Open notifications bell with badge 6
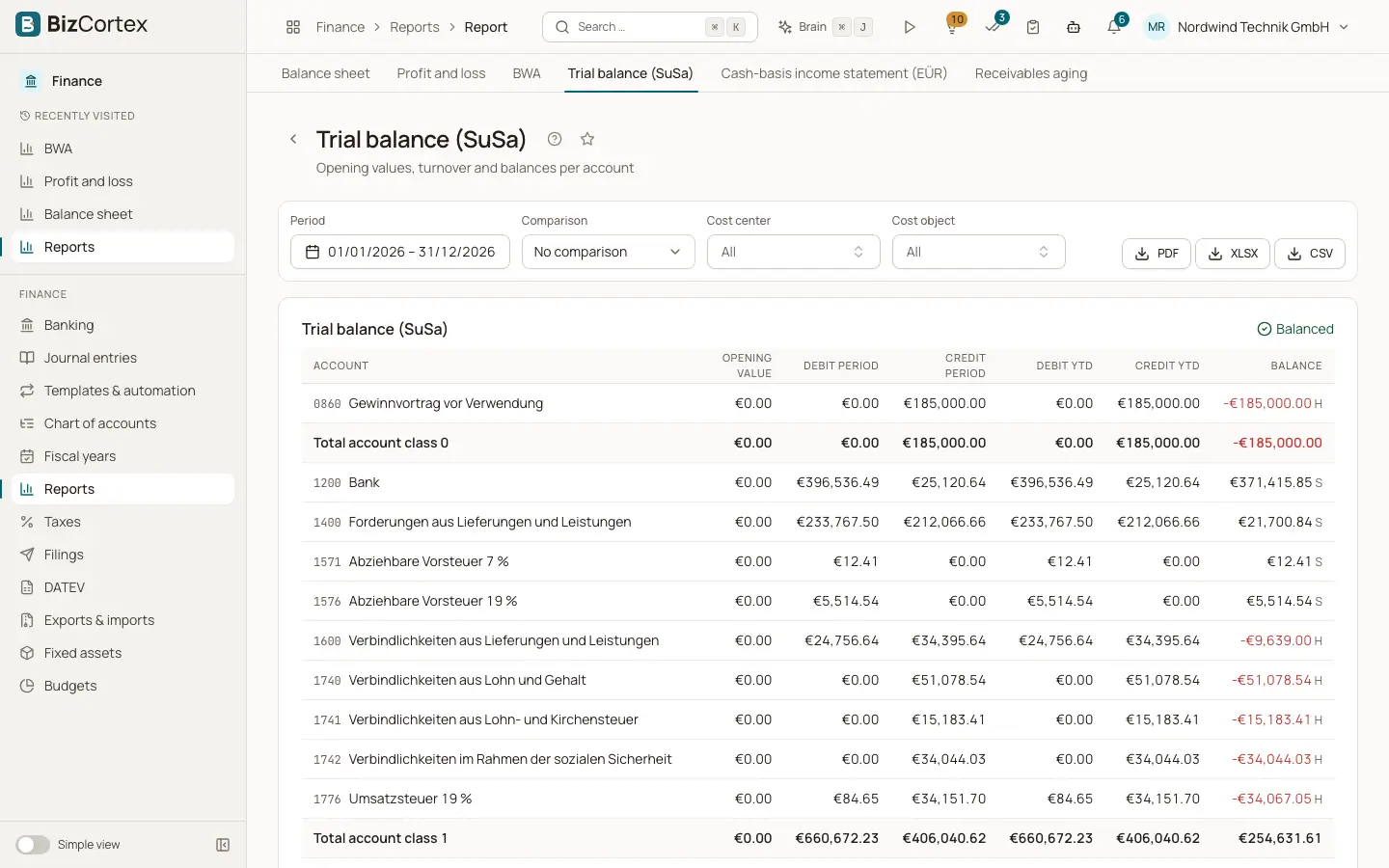Viewport: 1389px width, 868px height. coord(1114,26)
